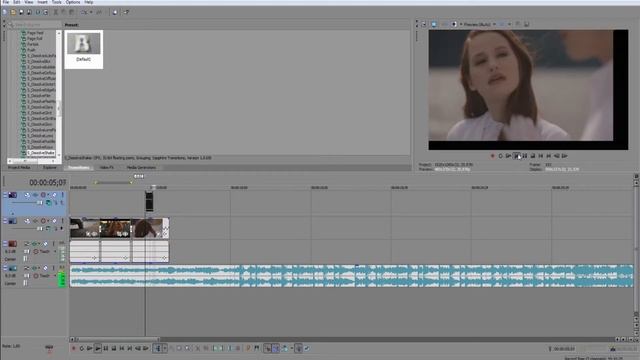Image resolution: width=640 pixels, height=360 pixels.
Task: Click Go to Start under the preview
Action: [541, 156]
